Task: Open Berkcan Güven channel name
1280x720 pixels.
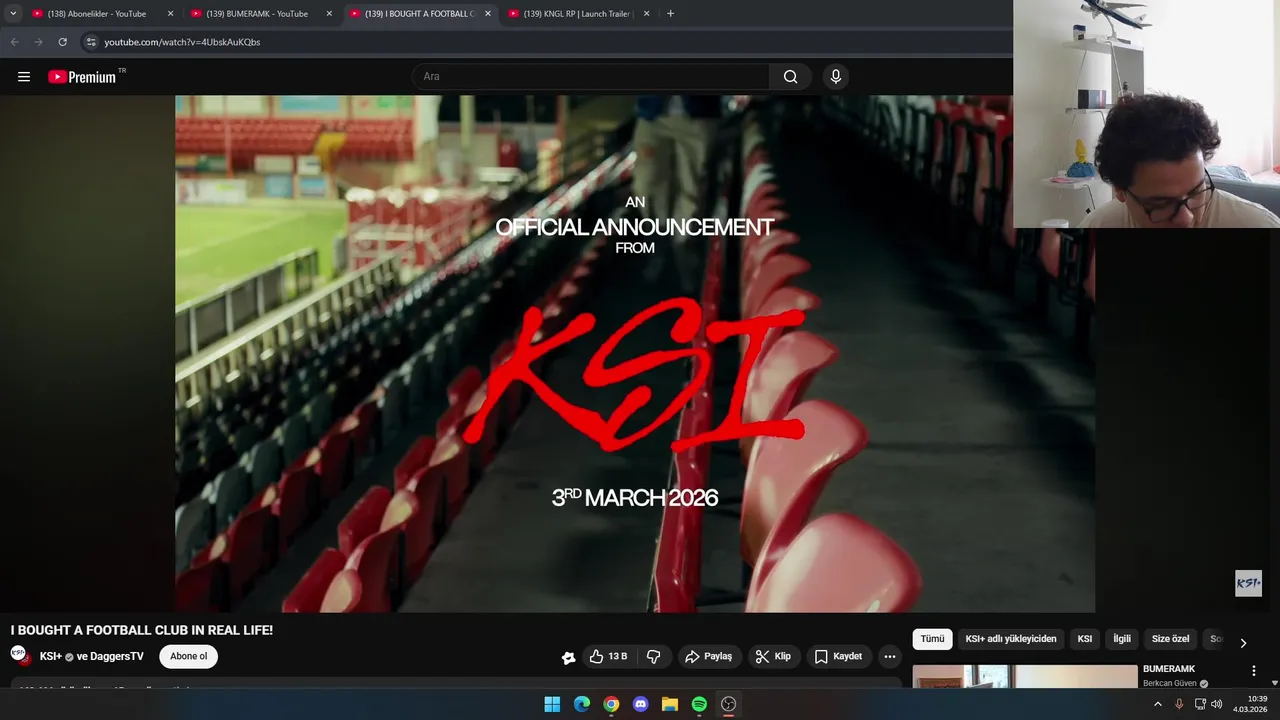Action: click(1170, 684)
